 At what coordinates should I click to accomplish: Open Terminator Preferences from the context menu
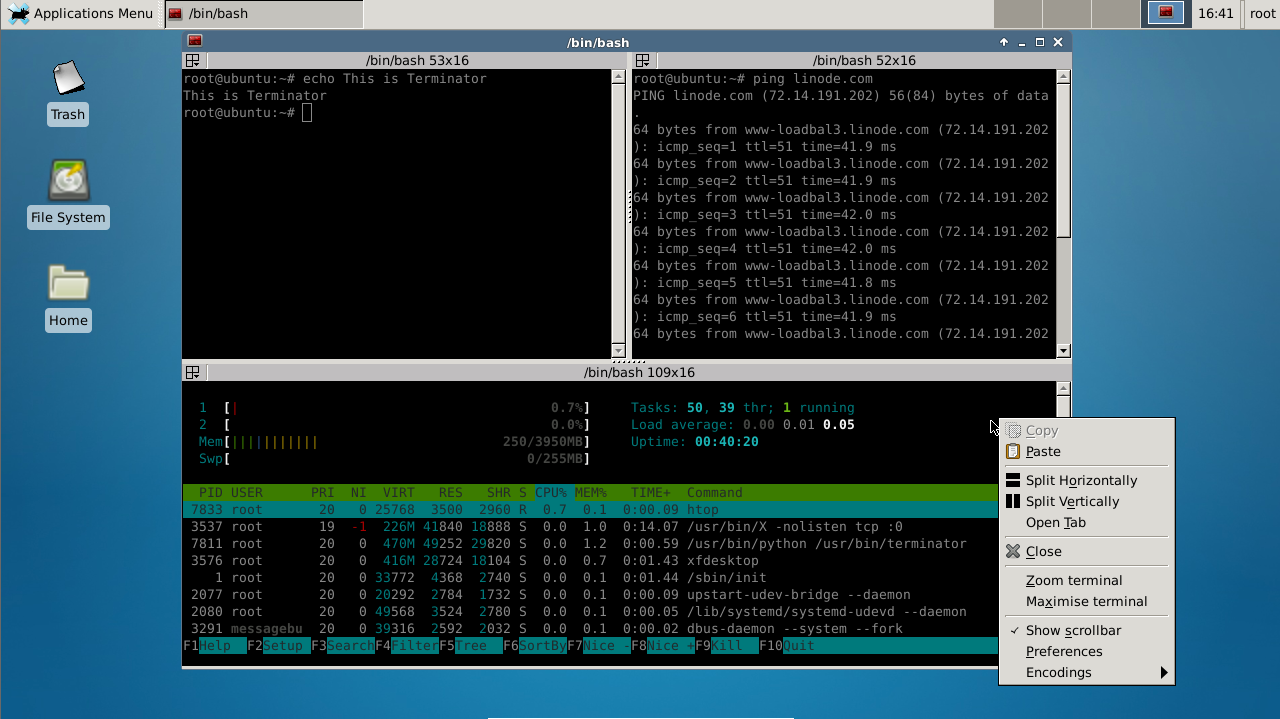(x=1064, y=651)
